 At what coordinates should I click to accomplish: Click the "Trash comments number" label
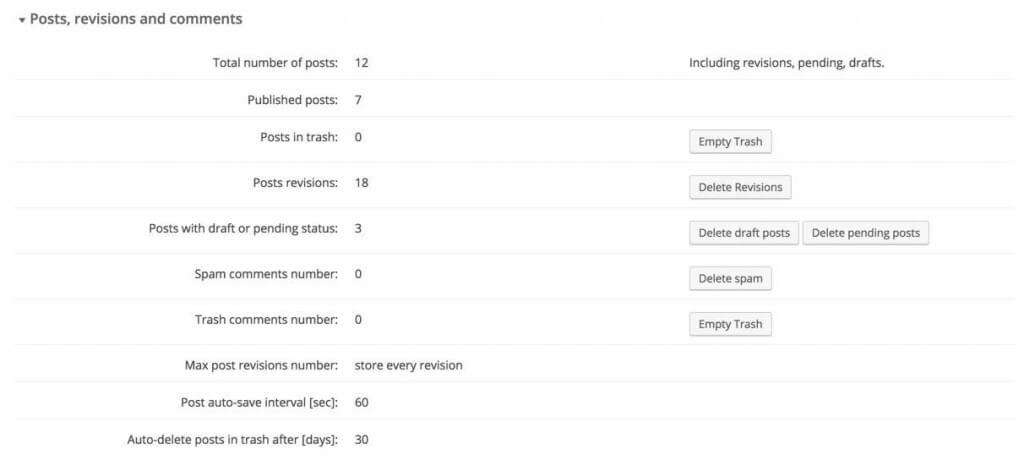266,320
